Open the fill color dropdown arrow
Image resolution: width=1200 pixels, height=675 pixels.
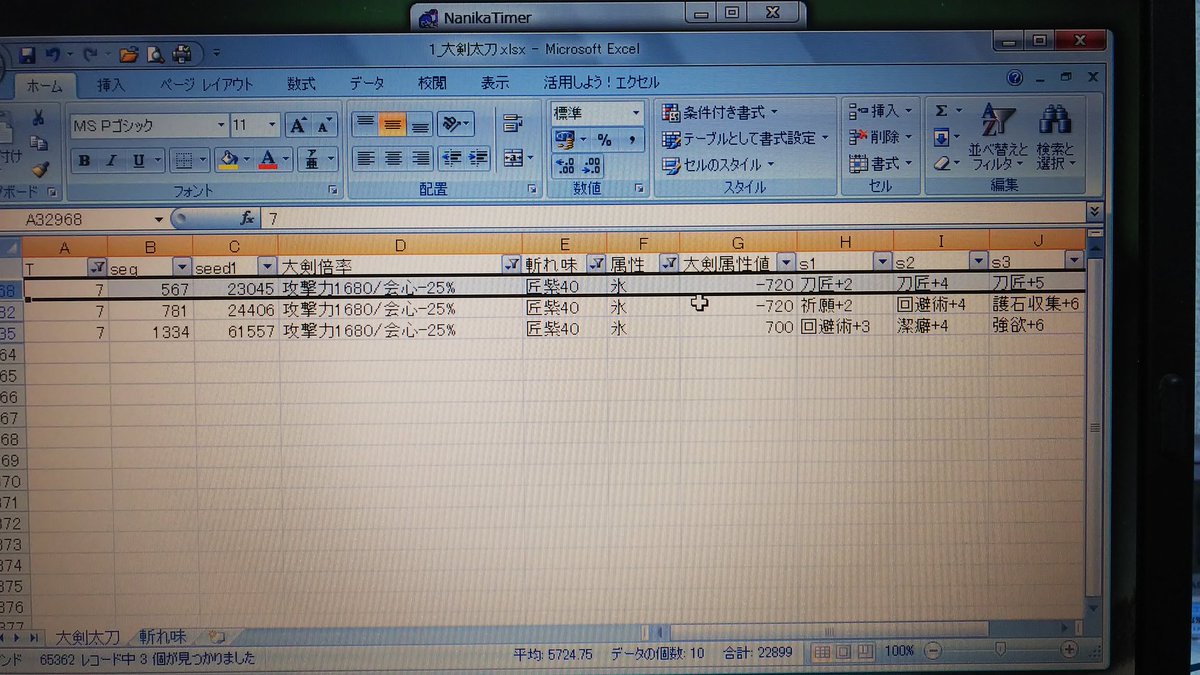[247, 160]
